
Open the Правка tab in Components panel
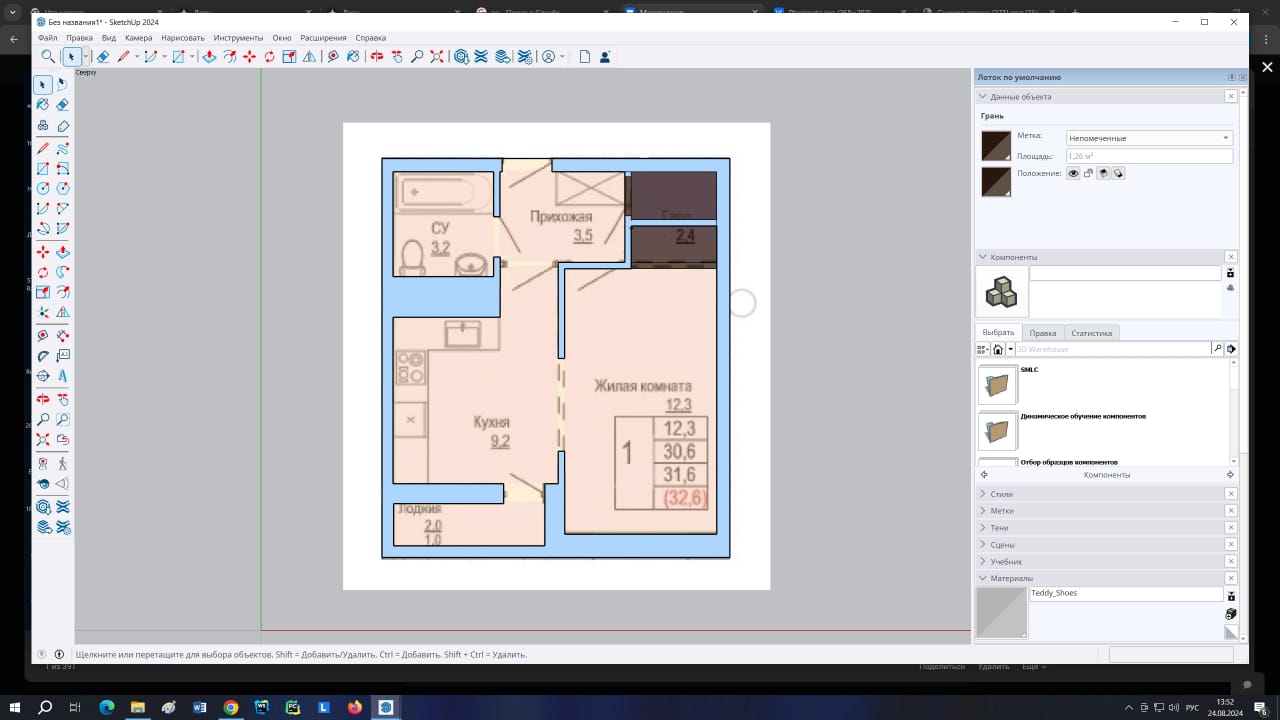1043,333
